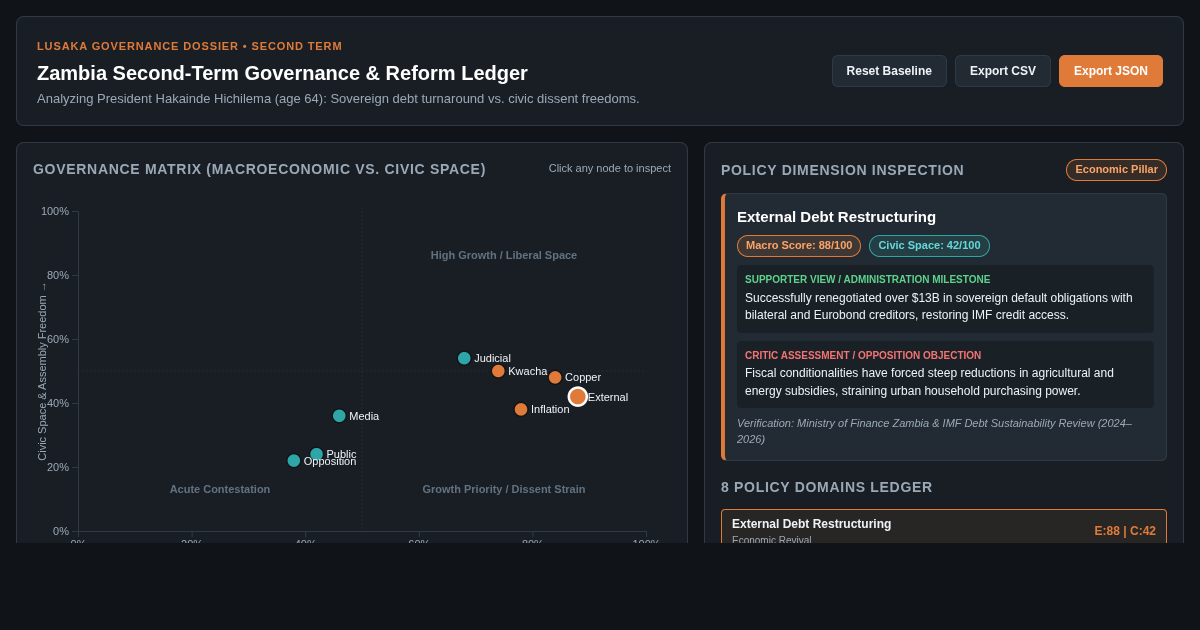Click the Verification source note text
The image size is (1200, 630).
coord(935,431)
